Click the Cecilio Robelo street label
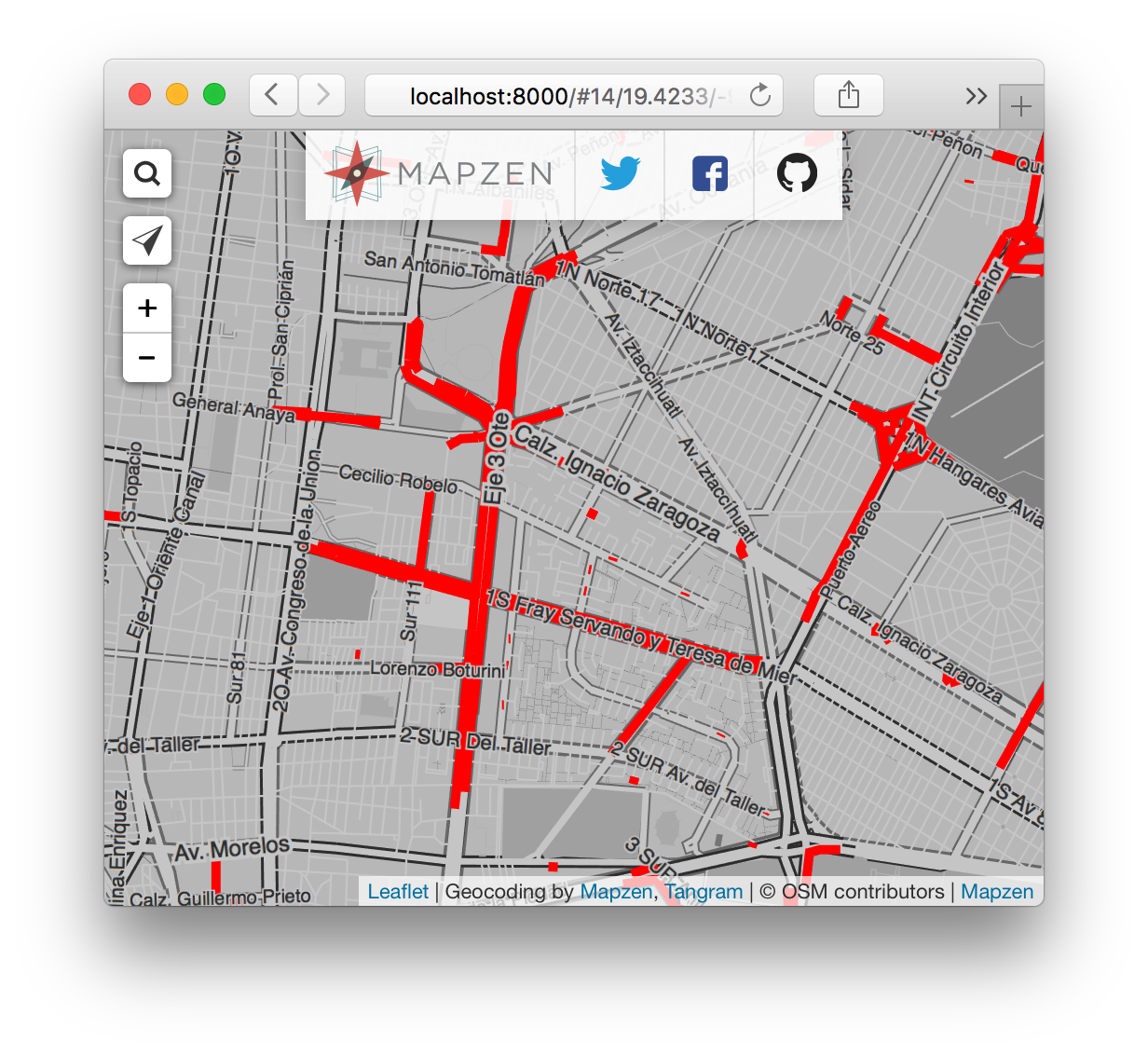 [398, 480]
